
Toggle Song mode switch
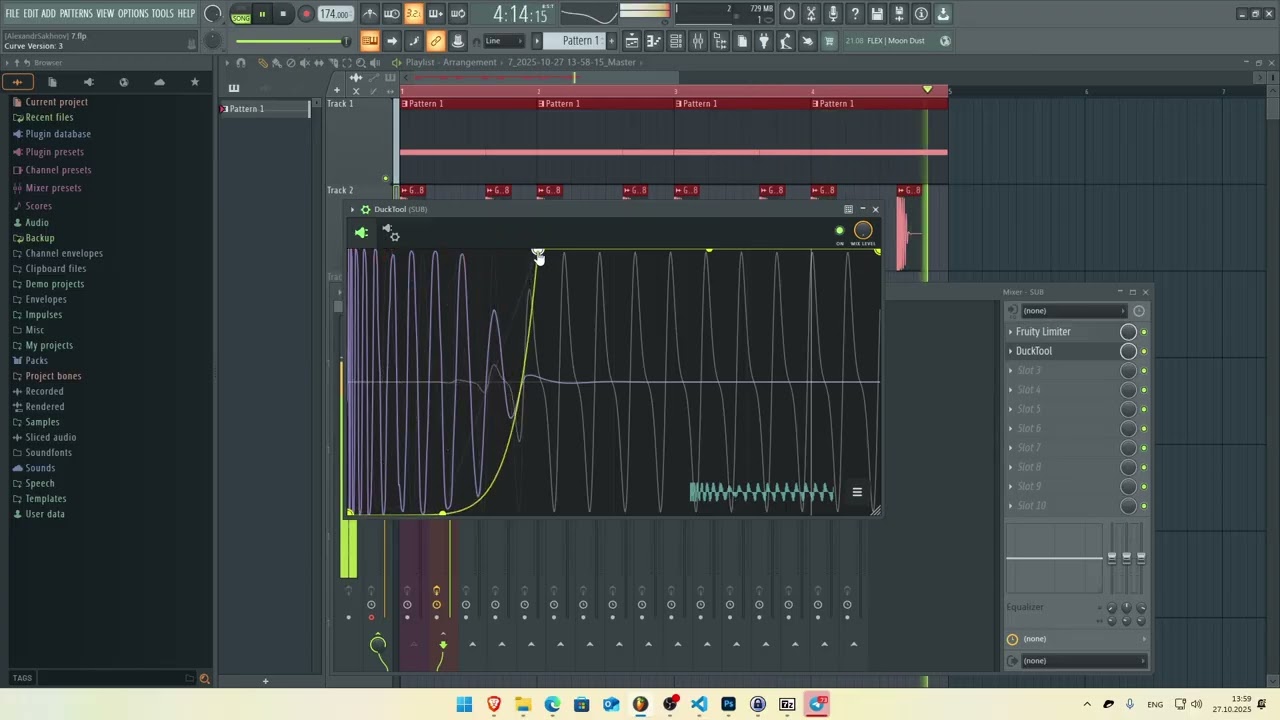[241, 15]
